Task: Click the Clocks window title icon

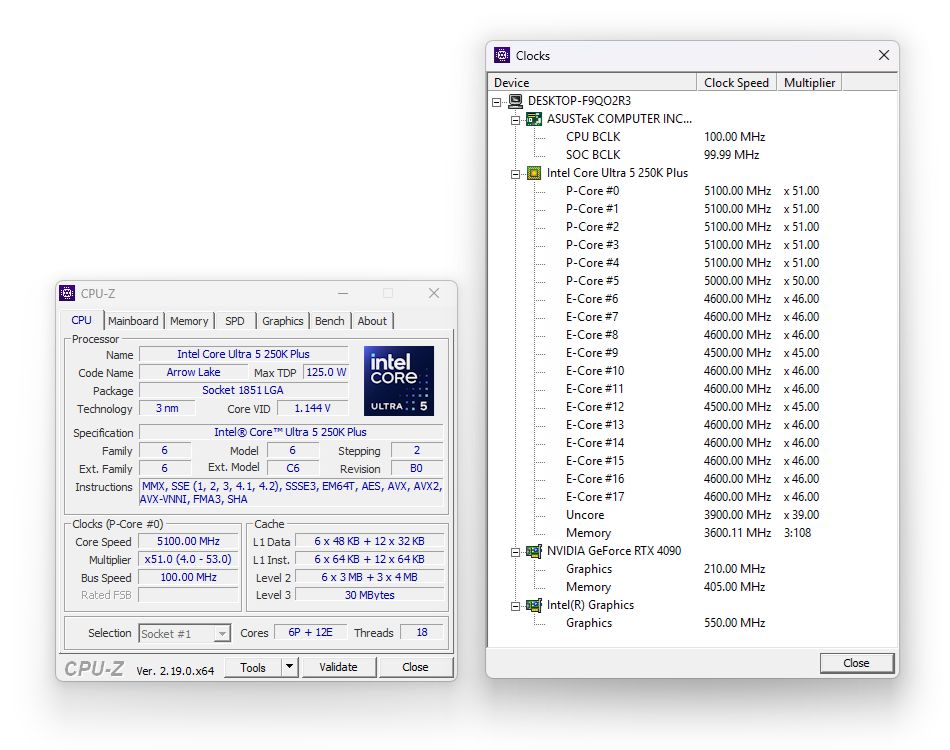Action: tap(502, 55)
